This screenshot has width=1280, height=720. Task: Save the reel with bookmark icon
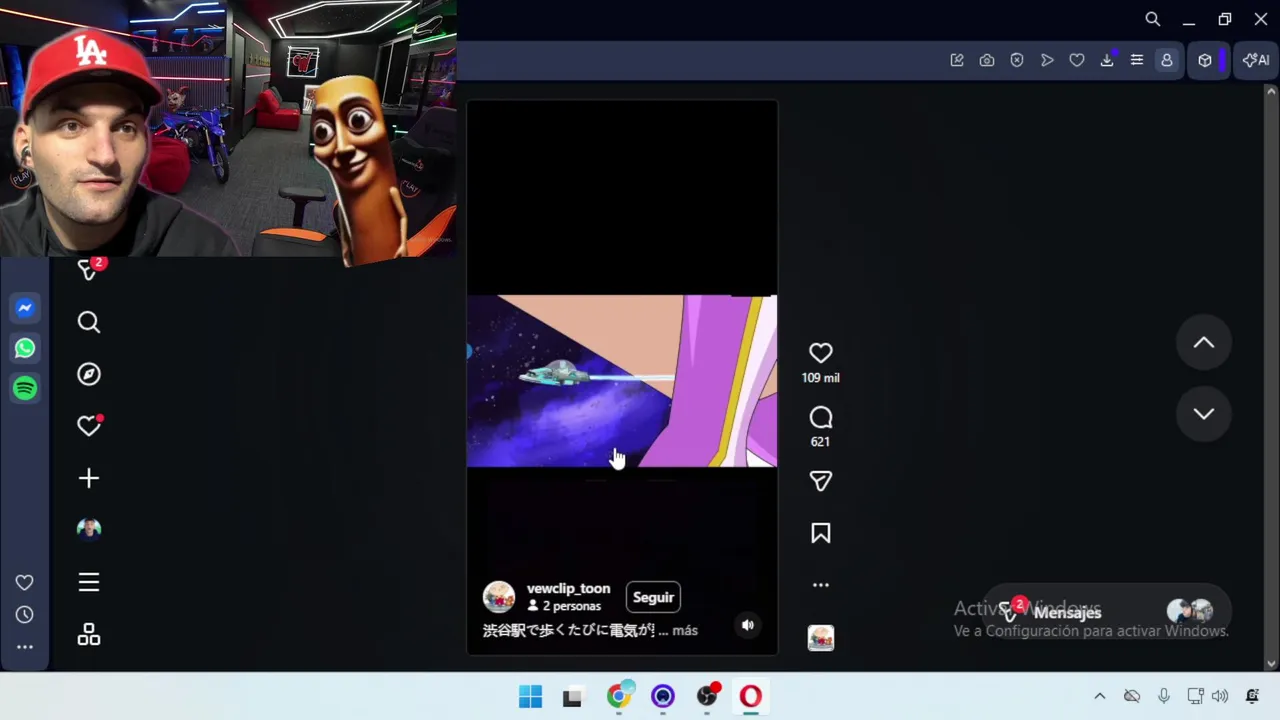821,533
